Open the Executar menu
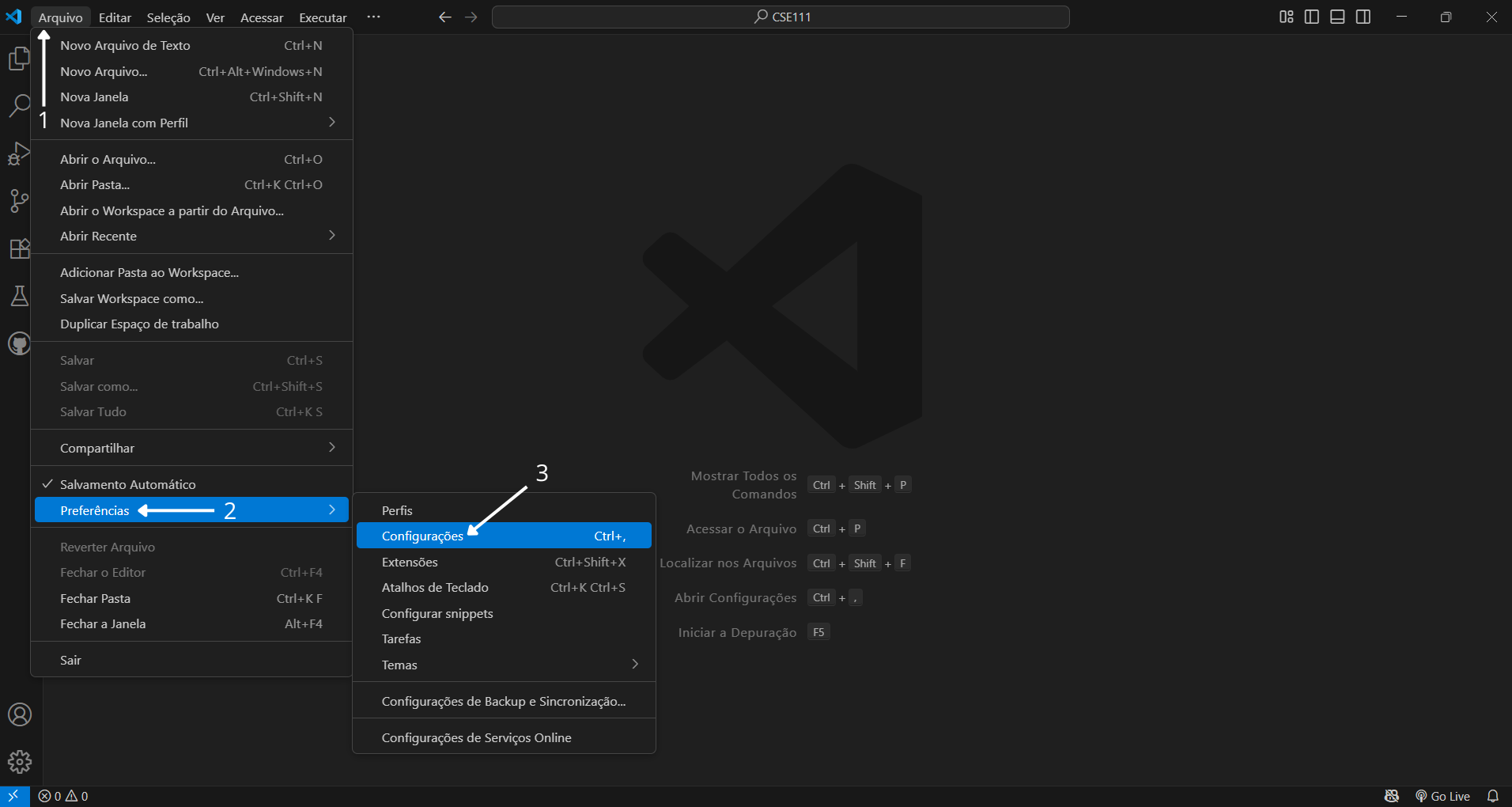 [323, 17]
